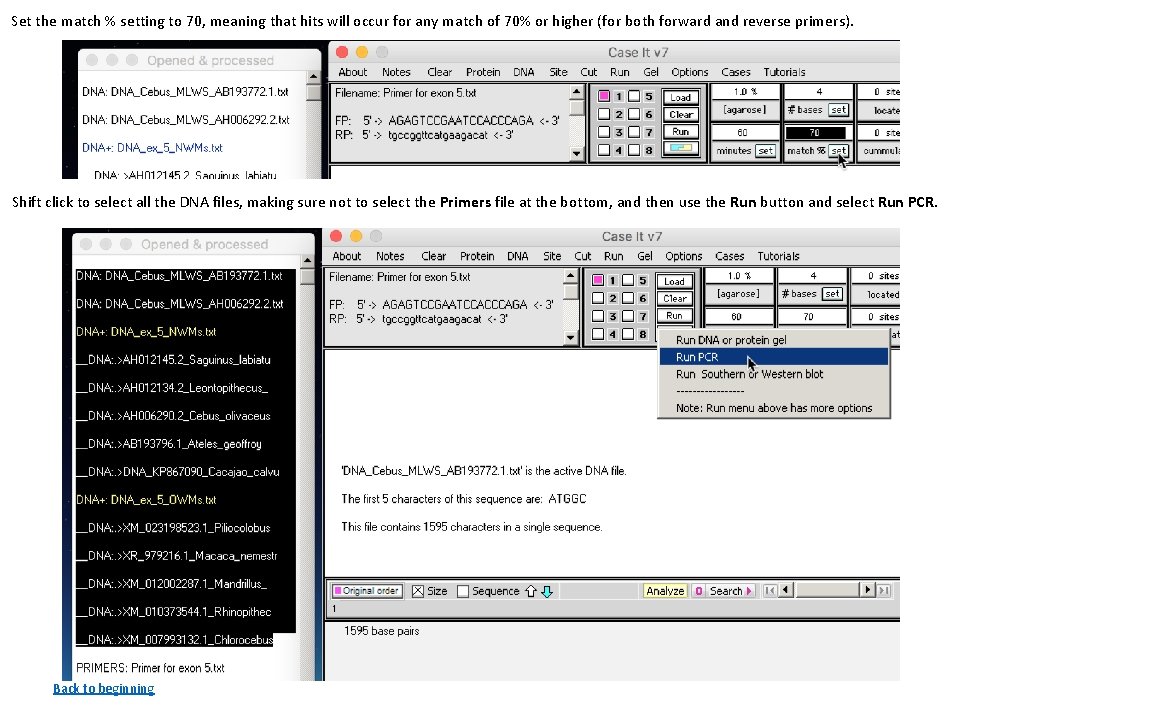Jump to first result using skip-back icon
The image size is (1152, 720).
click(x=769, y=590)
